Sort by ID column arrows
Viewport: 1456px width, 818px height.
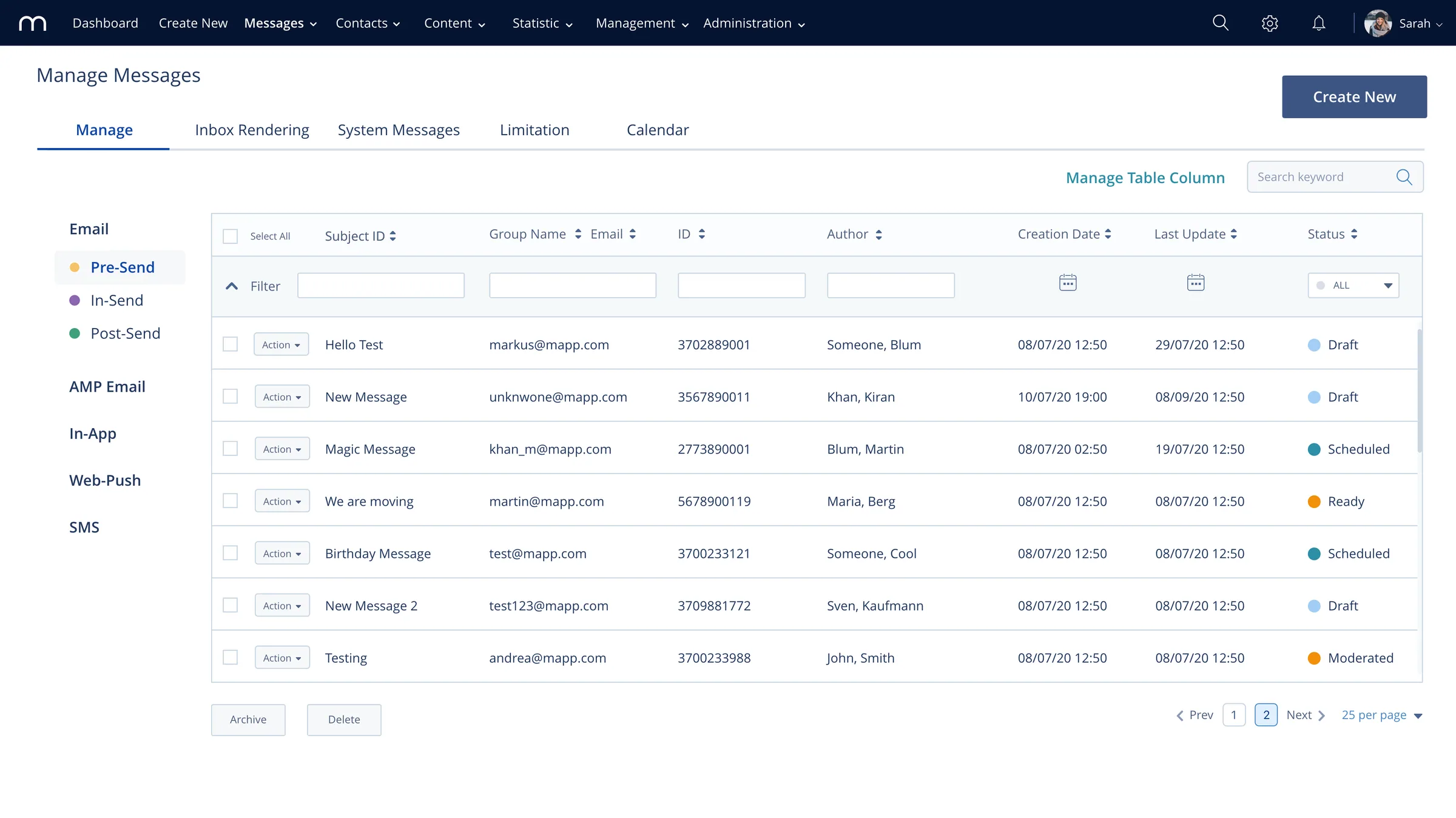click(x=702, y=234)
